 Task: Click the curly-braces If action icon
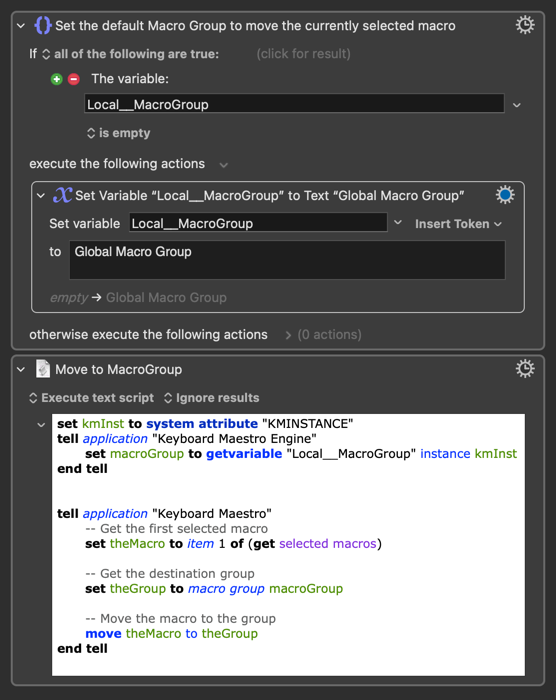click(43, 25)
